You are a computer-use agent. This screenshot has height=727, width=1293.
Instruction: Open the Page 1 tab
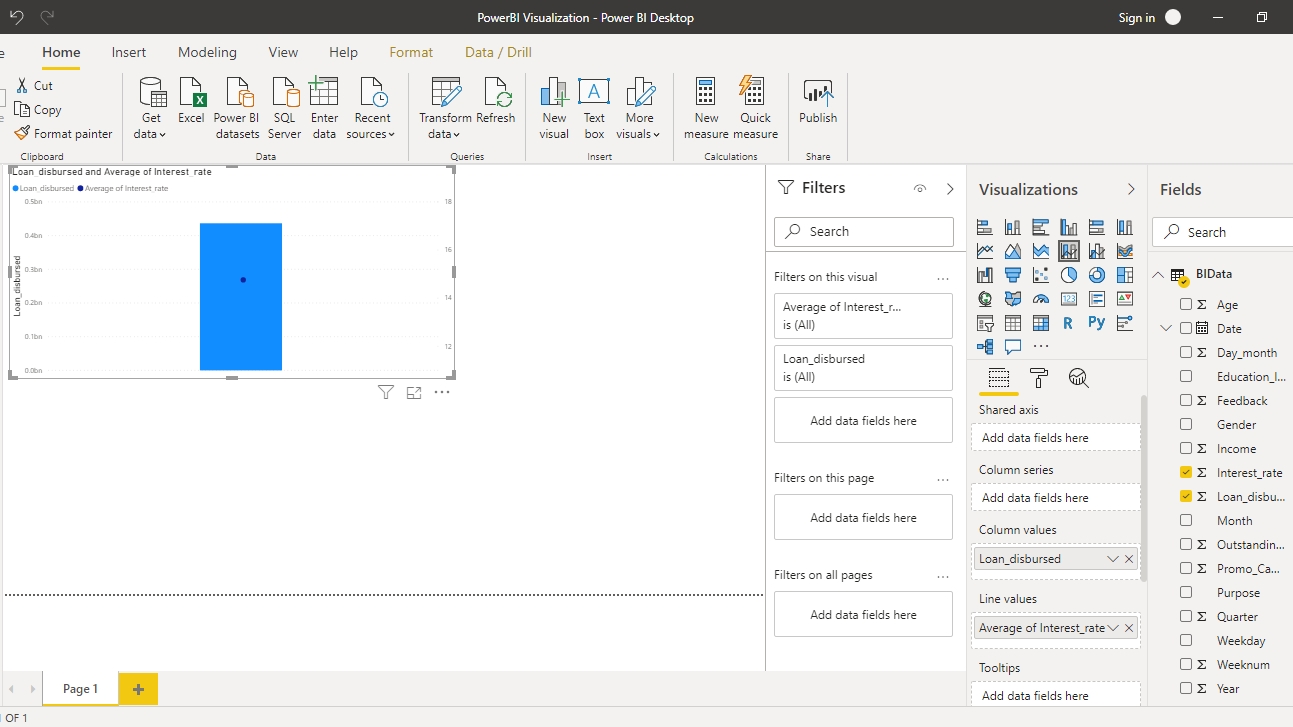(x=80, y=689)
